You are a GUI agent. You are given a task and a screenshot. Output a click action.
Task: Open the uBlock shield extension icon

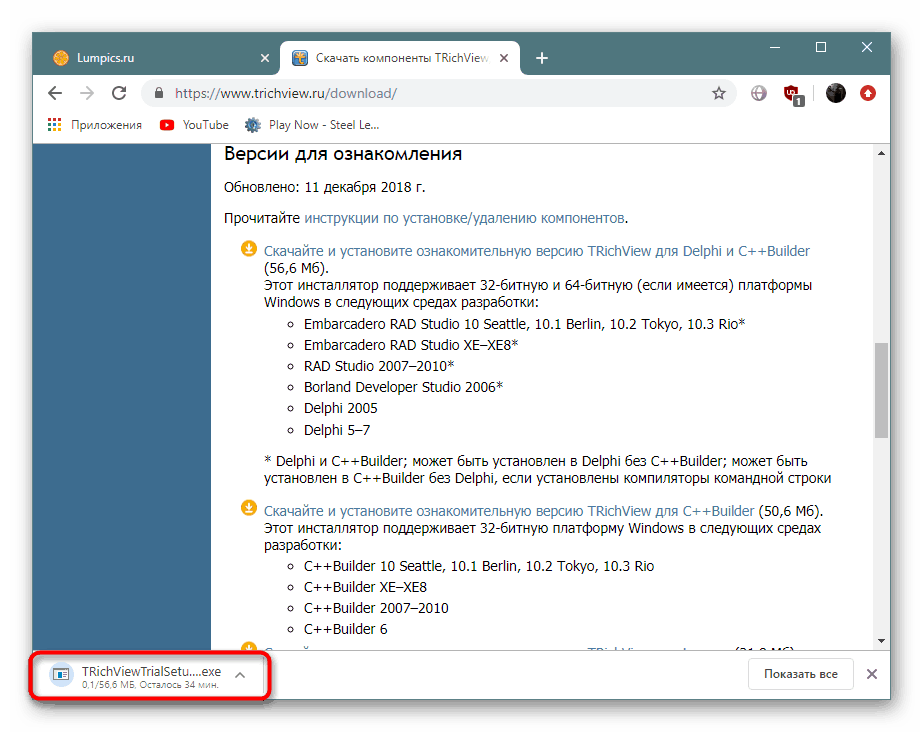793,94
